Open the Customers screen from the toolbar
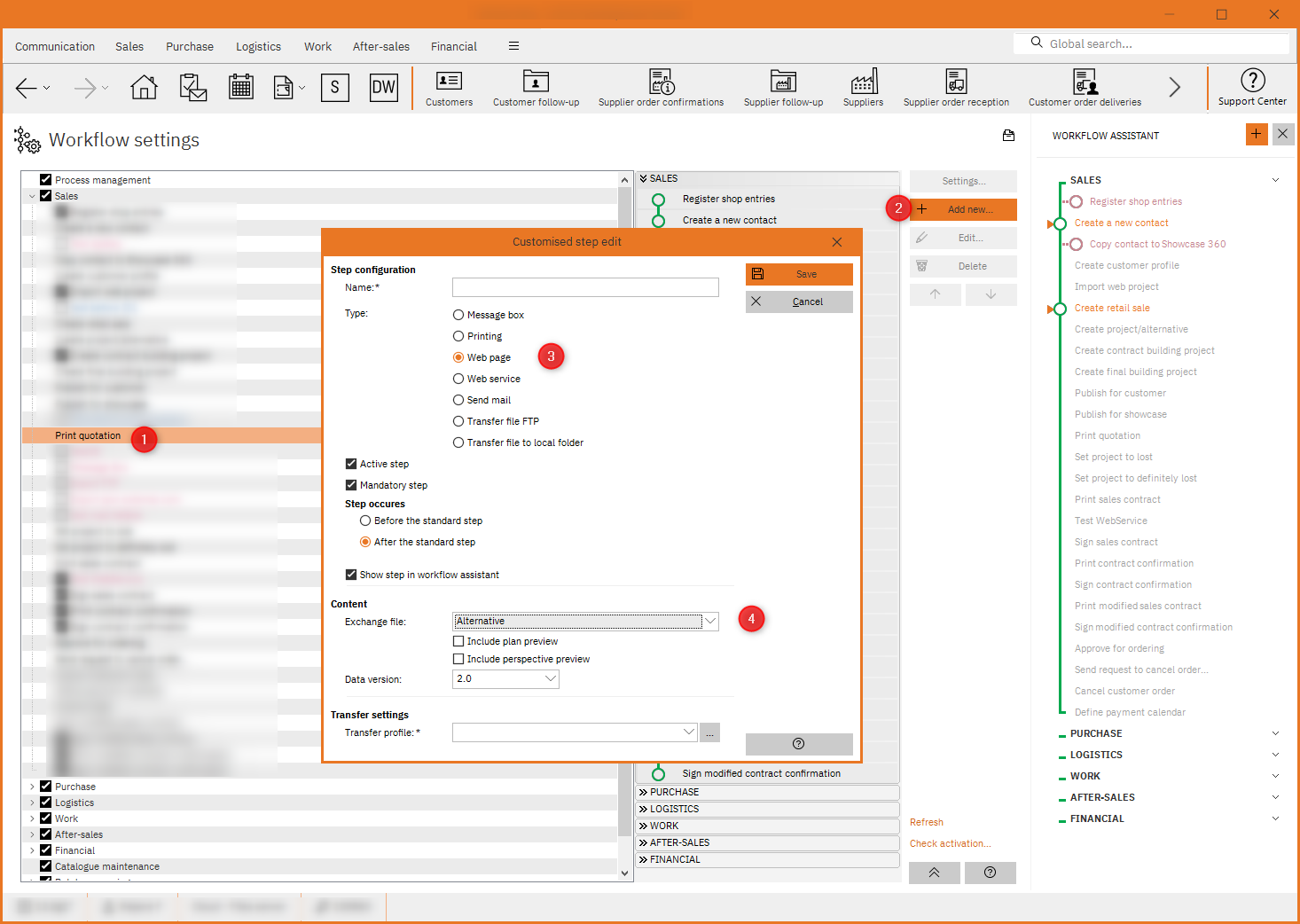Viewport: 1300px width, 924px height. click(448, 87)
